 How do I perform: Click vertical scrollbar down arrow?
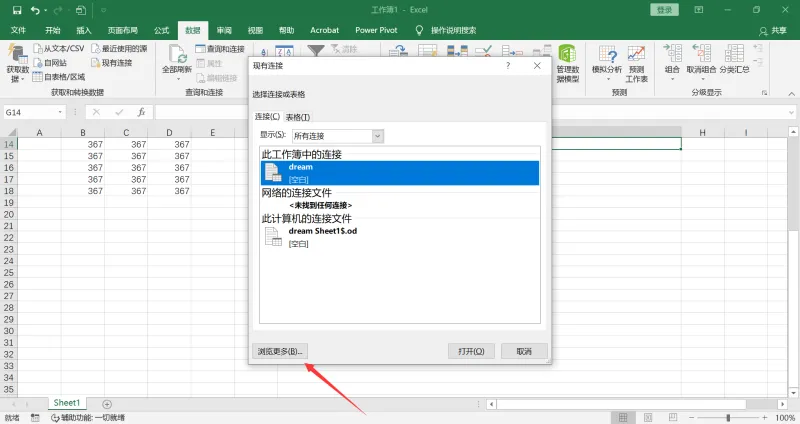coord(793,393)
